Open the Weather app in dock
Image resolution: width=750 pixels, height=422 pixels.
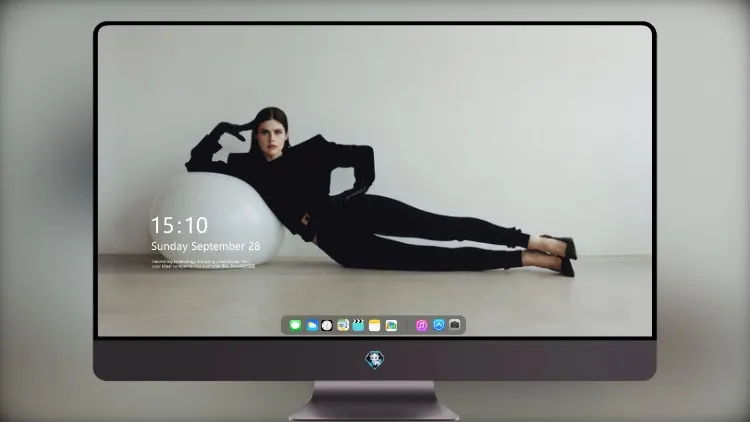click(x=312, y=326)
